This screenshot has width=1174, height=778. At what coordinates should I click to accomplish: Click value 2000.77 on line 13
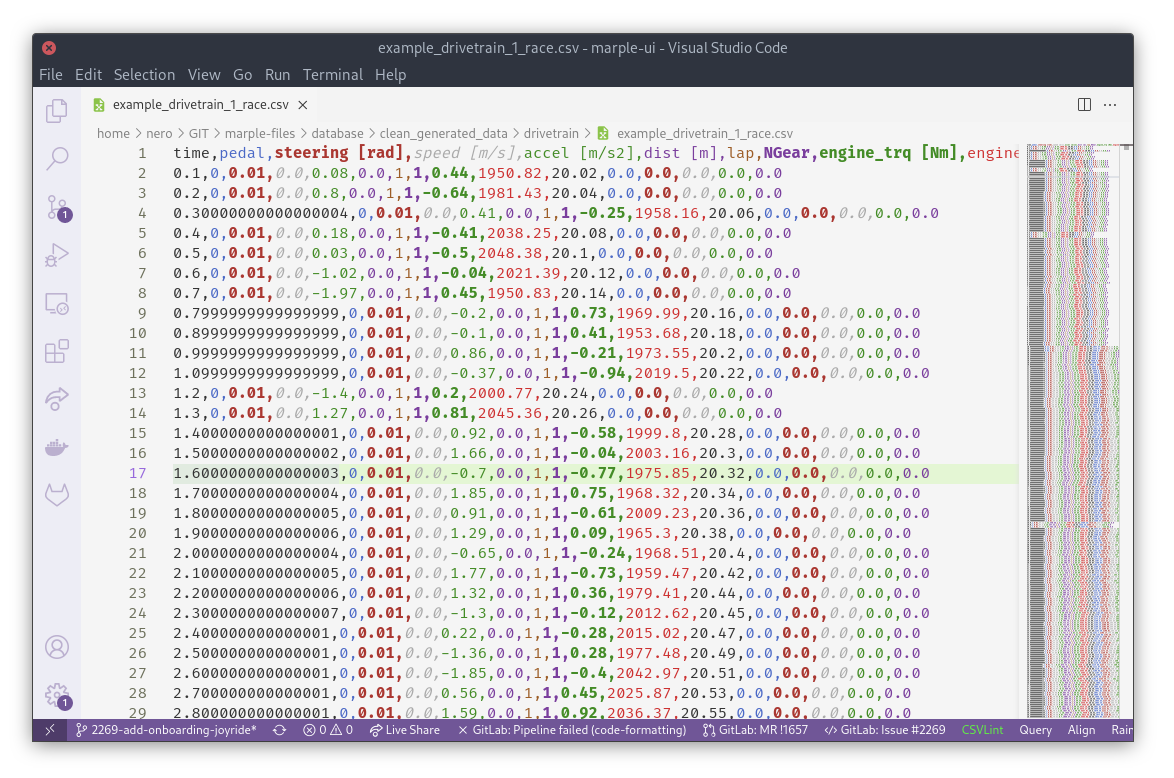tap(500, 393)
